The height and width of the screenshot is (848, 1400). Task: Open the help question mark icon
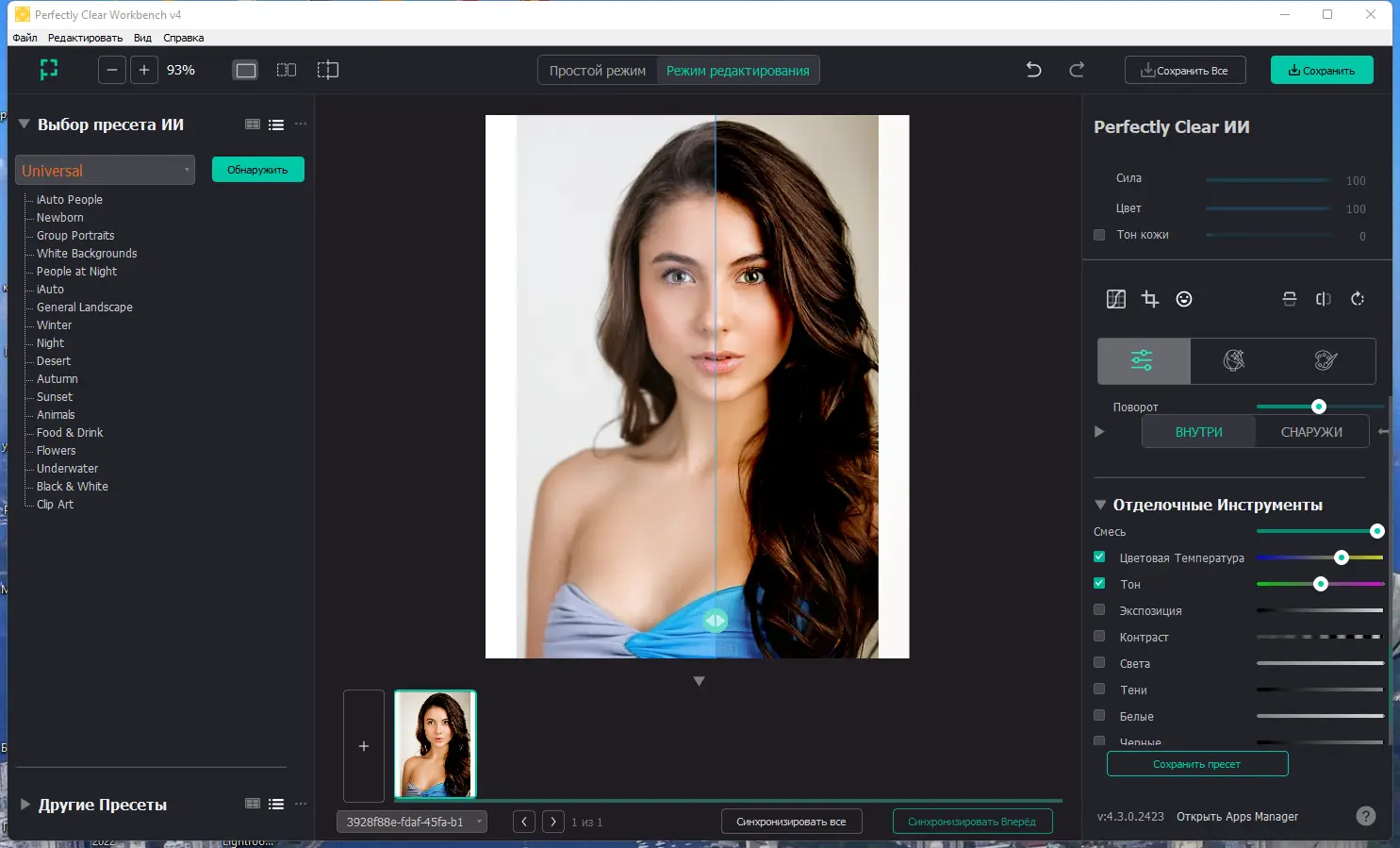coord(1365,816)
